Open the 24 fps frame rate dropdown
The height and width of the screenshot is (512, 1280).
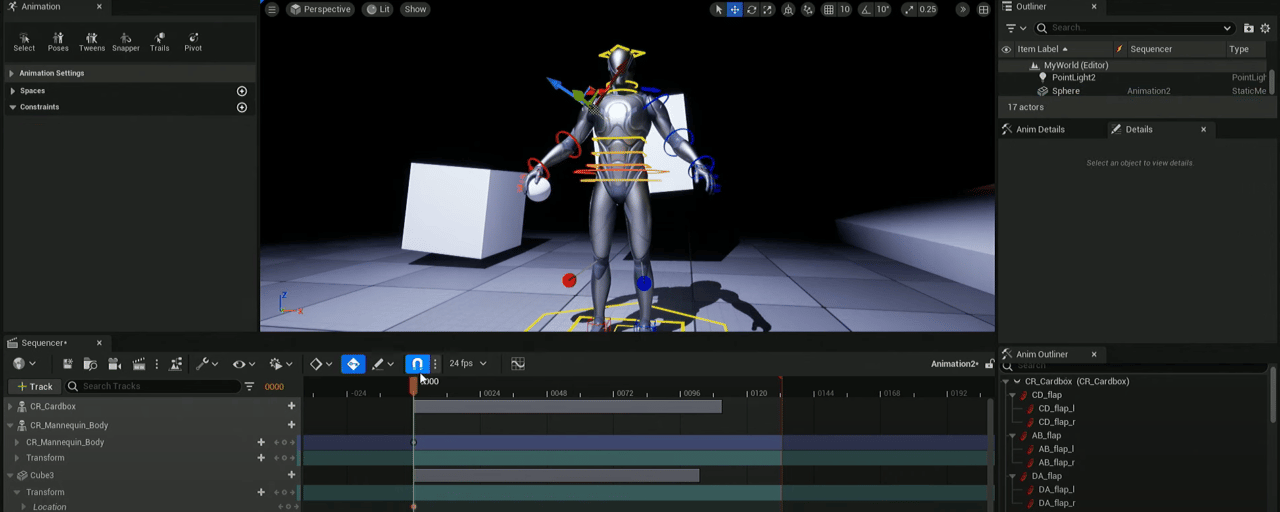467,364
